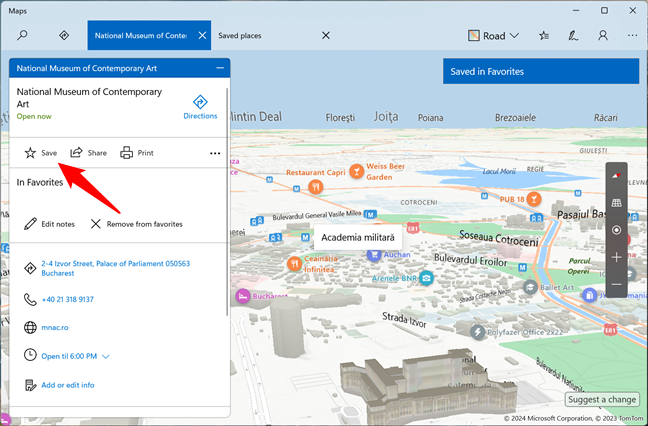
Task: Click the website globe icon
Action: (30, 327)
